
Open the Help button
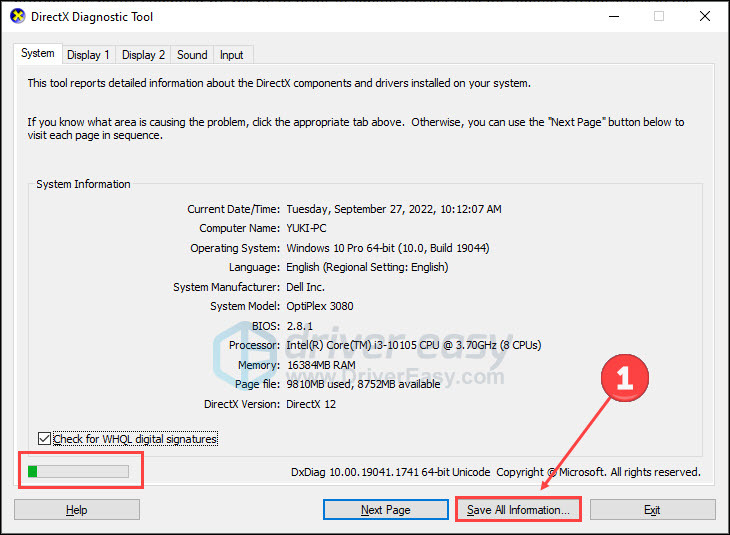click(77, 510)
